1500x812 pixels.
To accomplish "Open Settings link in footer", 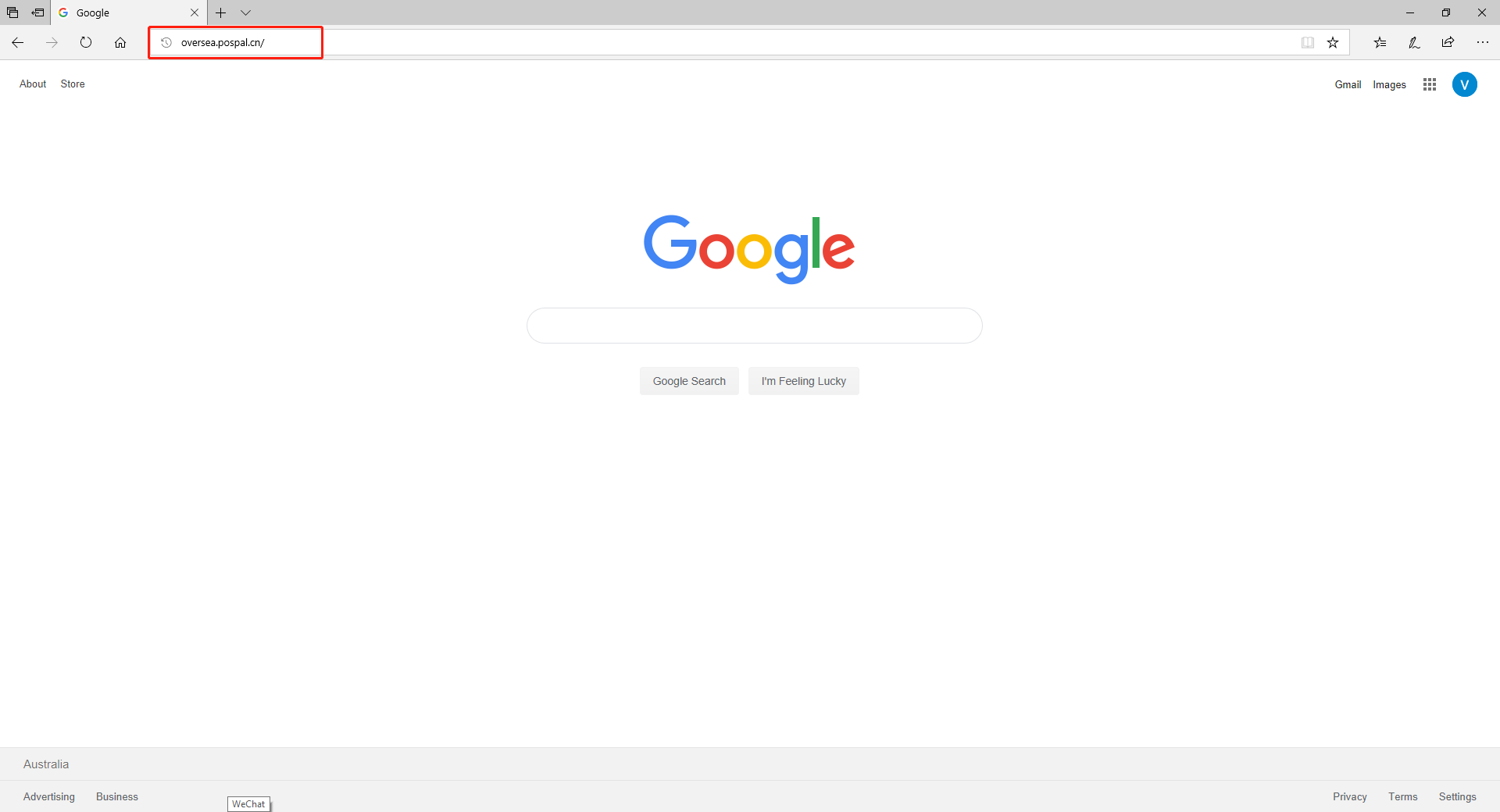I will pos(1457,796).
